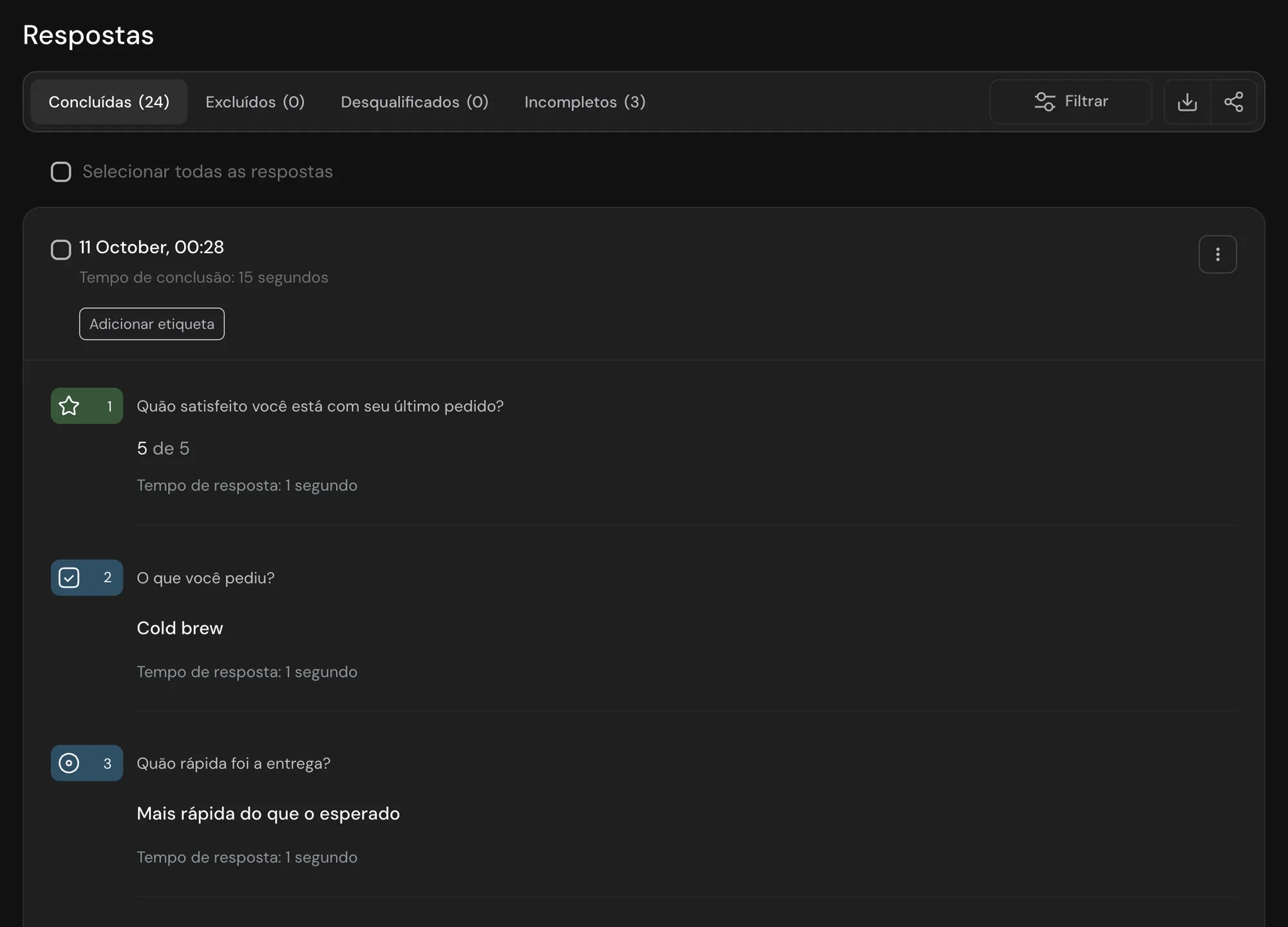Click the checkbox-type icon of question 2

(69, 578)
